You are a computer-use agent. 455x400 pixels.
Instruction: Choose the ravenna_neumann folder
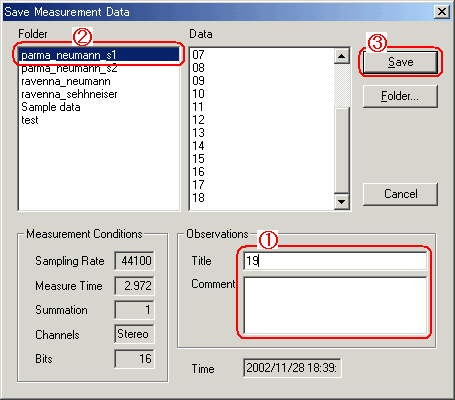point(99,81)
